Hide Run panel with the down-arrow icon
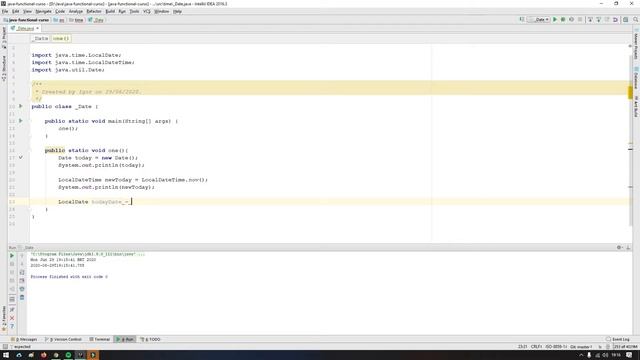640x360 pixels. pyautogui.click(x=628, y=247)
